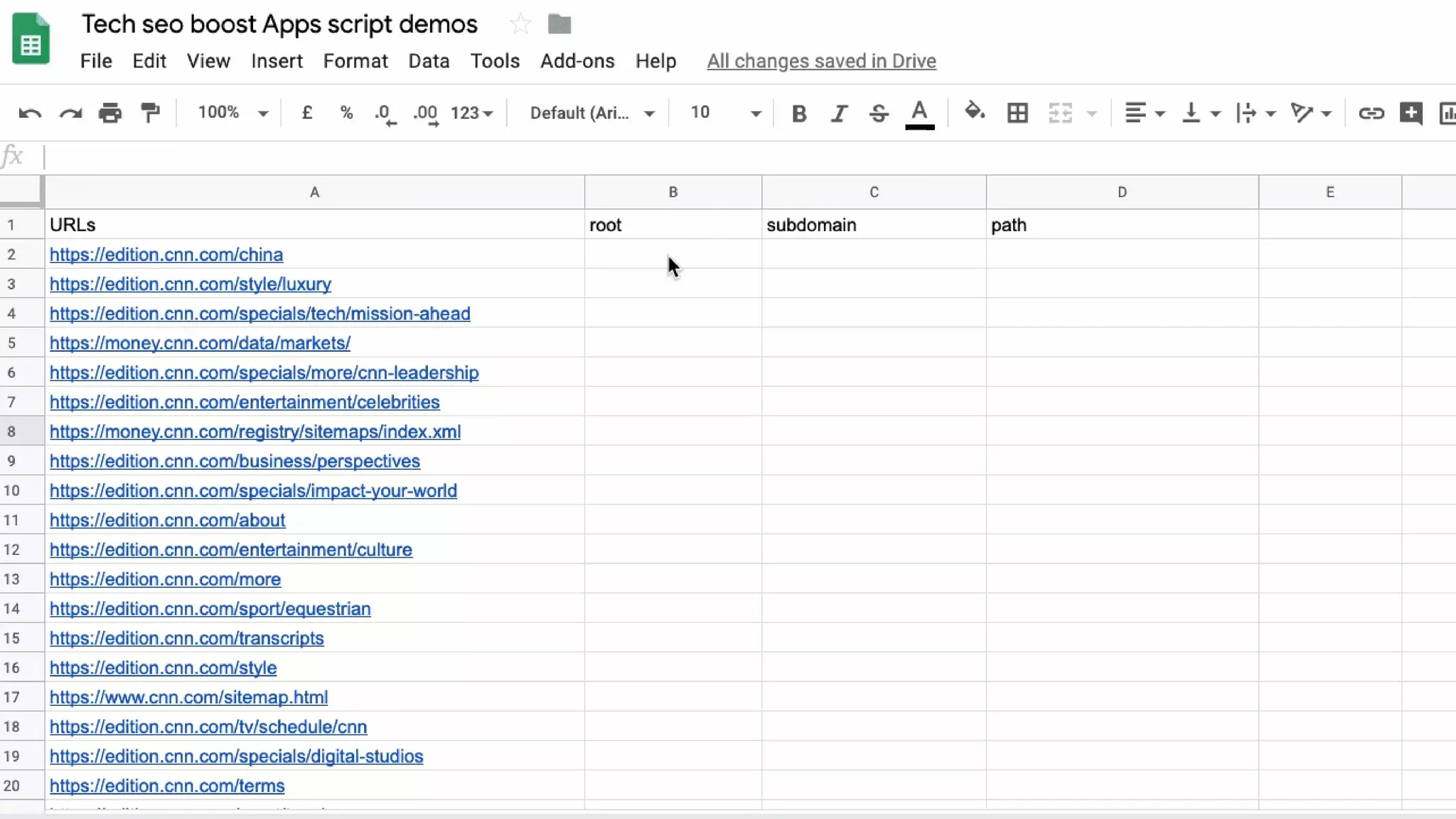Image resolution: width=1456 pixels, height=819 pixels.
Task: Expand the Default (Arial) font dropdown
Action: pyautogui.click(x=591, y=113)
